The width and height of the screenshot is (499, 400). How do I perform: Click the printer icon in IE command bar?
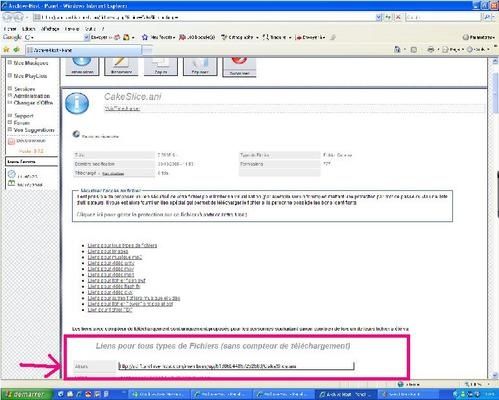(x=431, y=49)
